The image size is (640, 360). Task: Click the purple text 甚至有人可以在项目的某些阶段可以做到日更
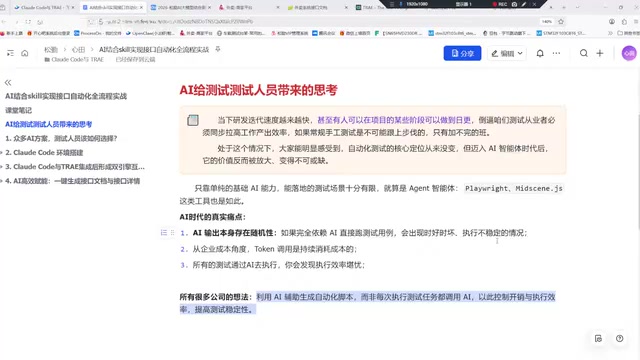pos(394,120)
